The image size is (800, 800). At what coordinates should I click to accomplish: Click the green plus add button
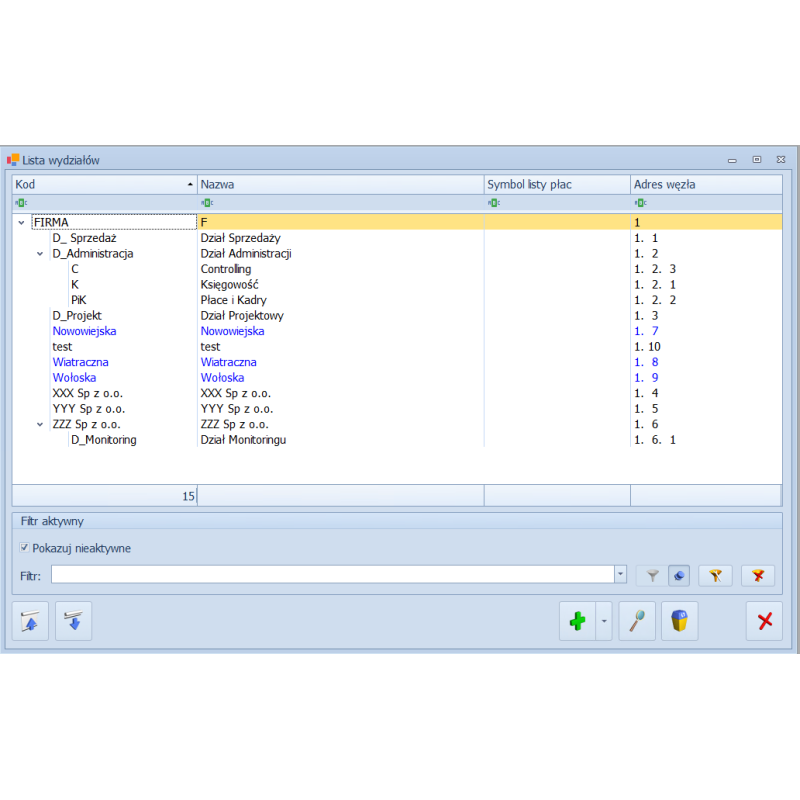(577, 621)
